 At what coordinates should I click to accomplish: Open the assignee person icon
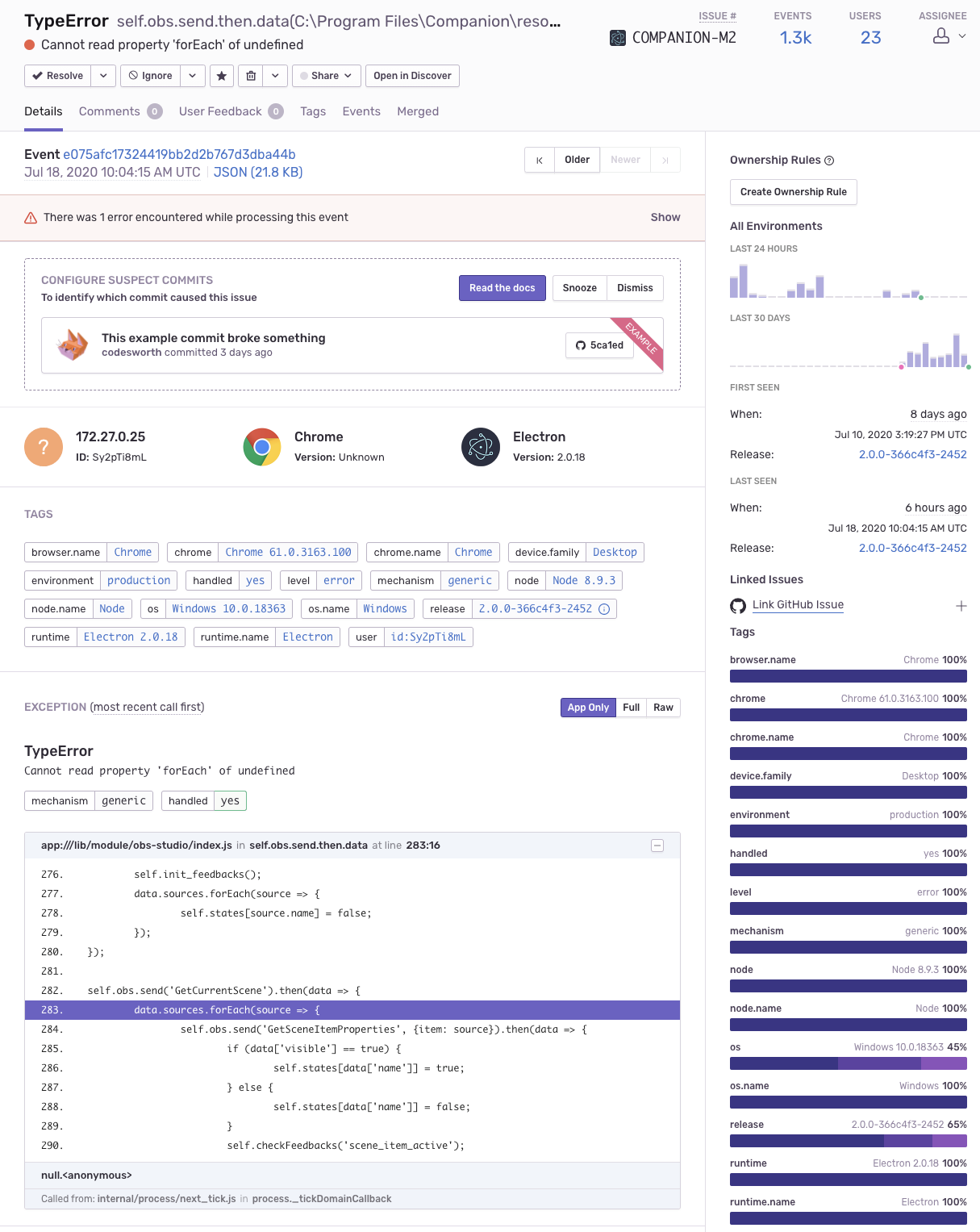point(940,36)
